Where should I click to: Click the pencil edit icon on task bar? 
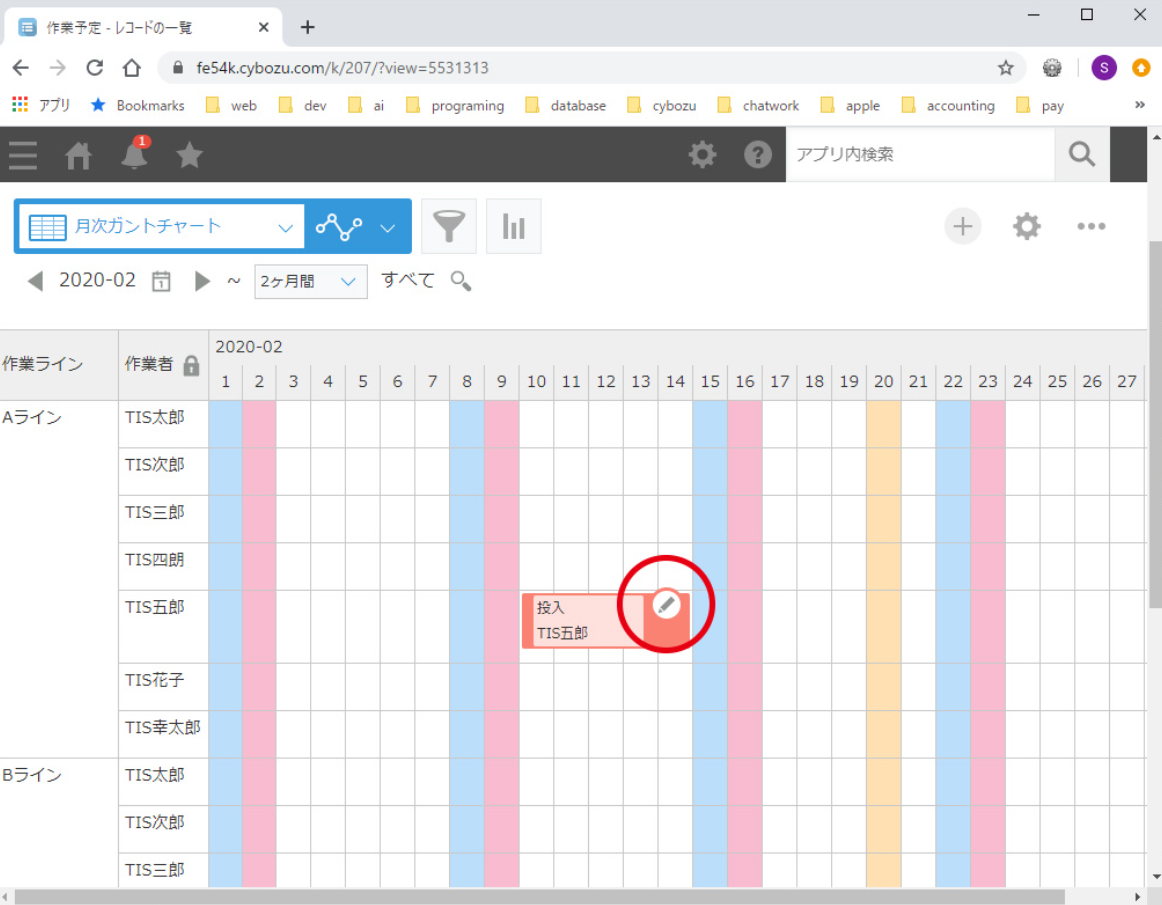click(x=667, y=604)
